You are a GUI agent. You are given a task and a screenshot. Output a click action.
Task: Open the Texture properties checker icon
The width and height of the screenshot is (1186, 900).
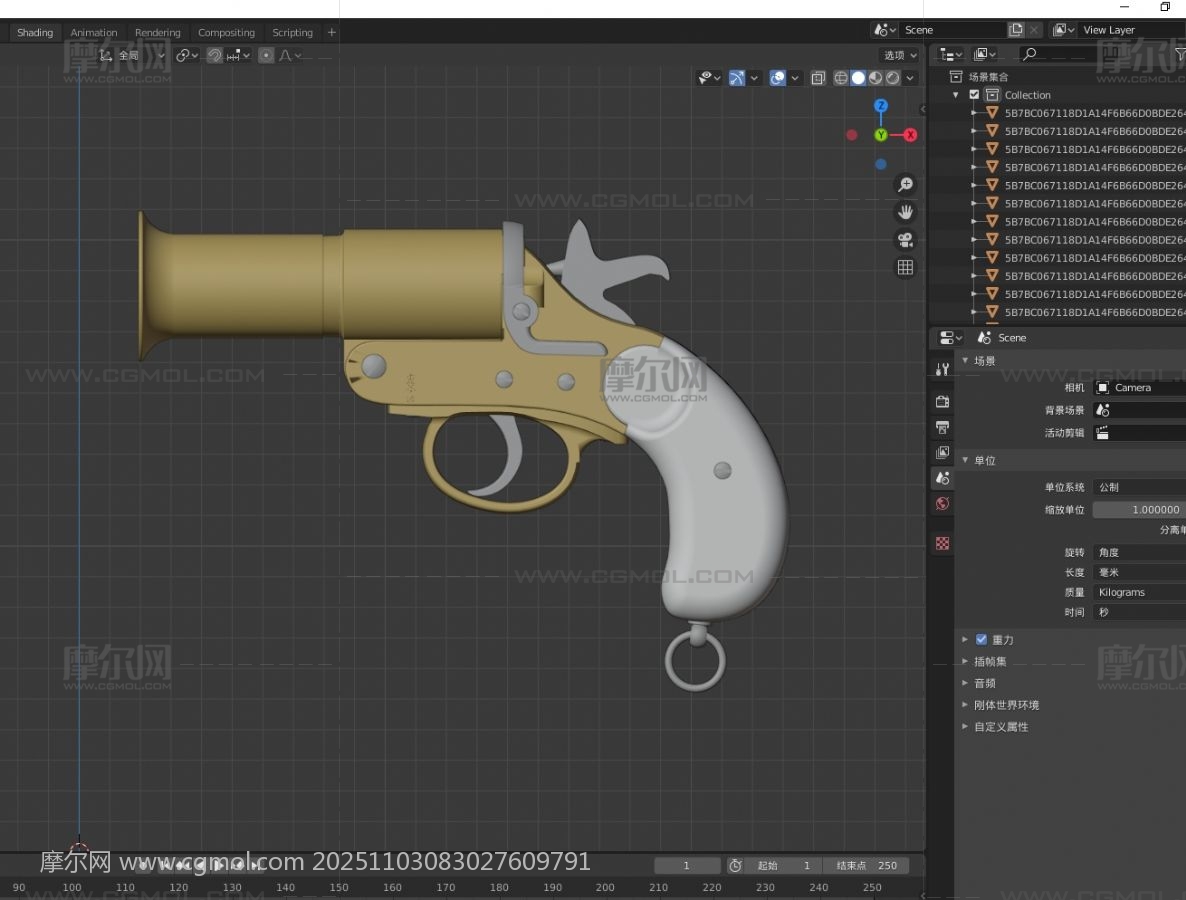(x=942, y=543)
